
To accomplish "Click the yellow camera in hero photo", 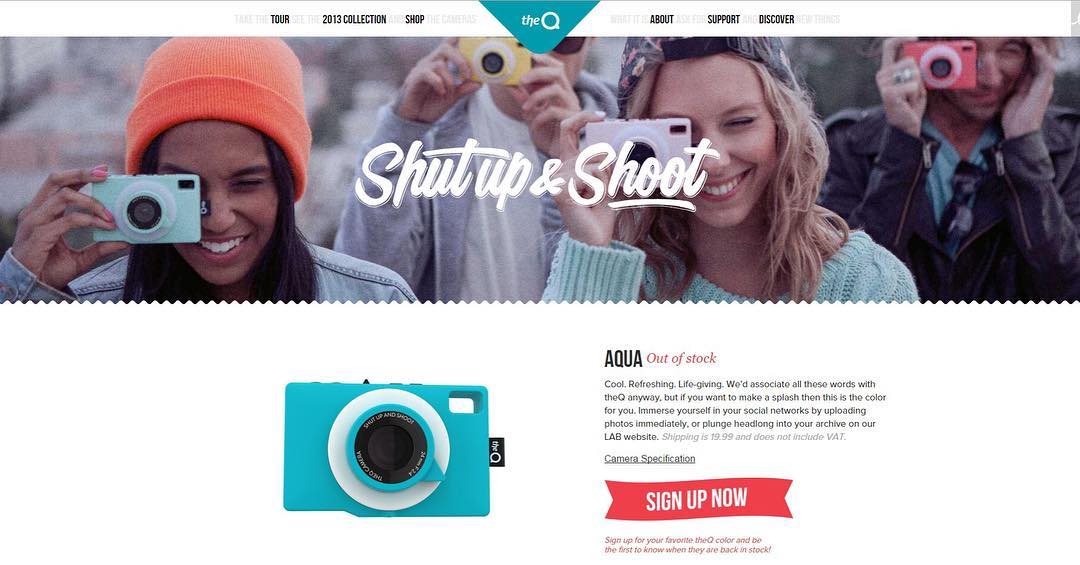I will [495, 61].
